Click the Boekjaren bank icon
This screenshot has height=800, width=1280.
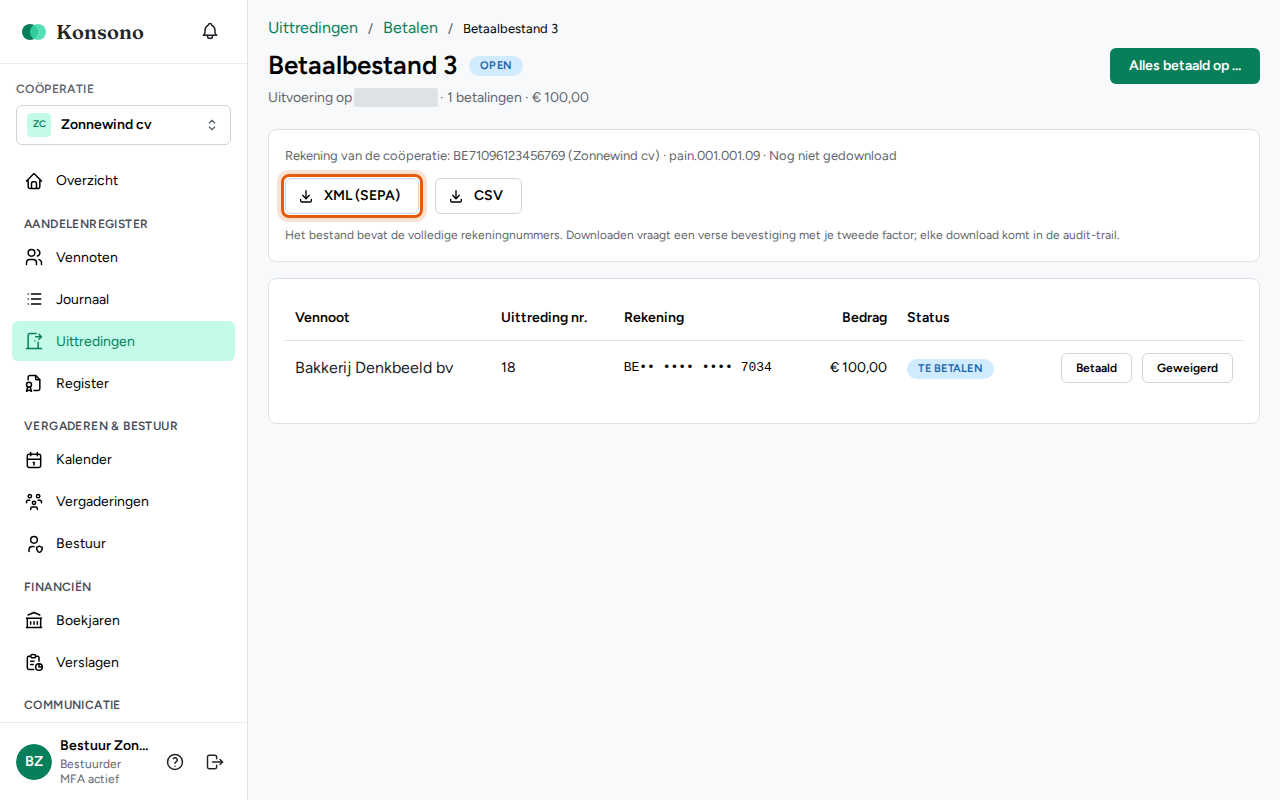(x=34, y=621)
